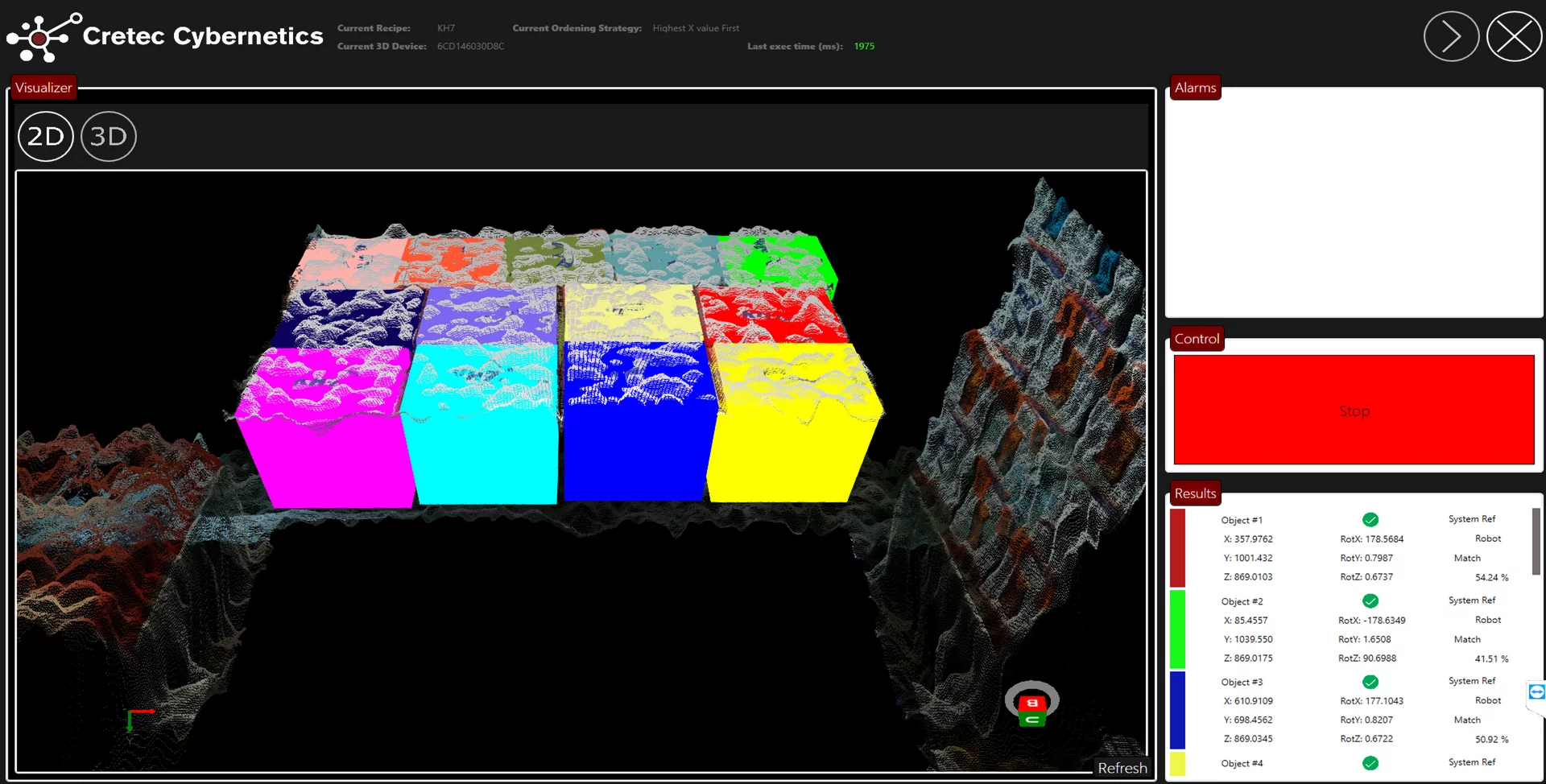Click the Results panel scrollbar thumb

(x=1536, y=541)
